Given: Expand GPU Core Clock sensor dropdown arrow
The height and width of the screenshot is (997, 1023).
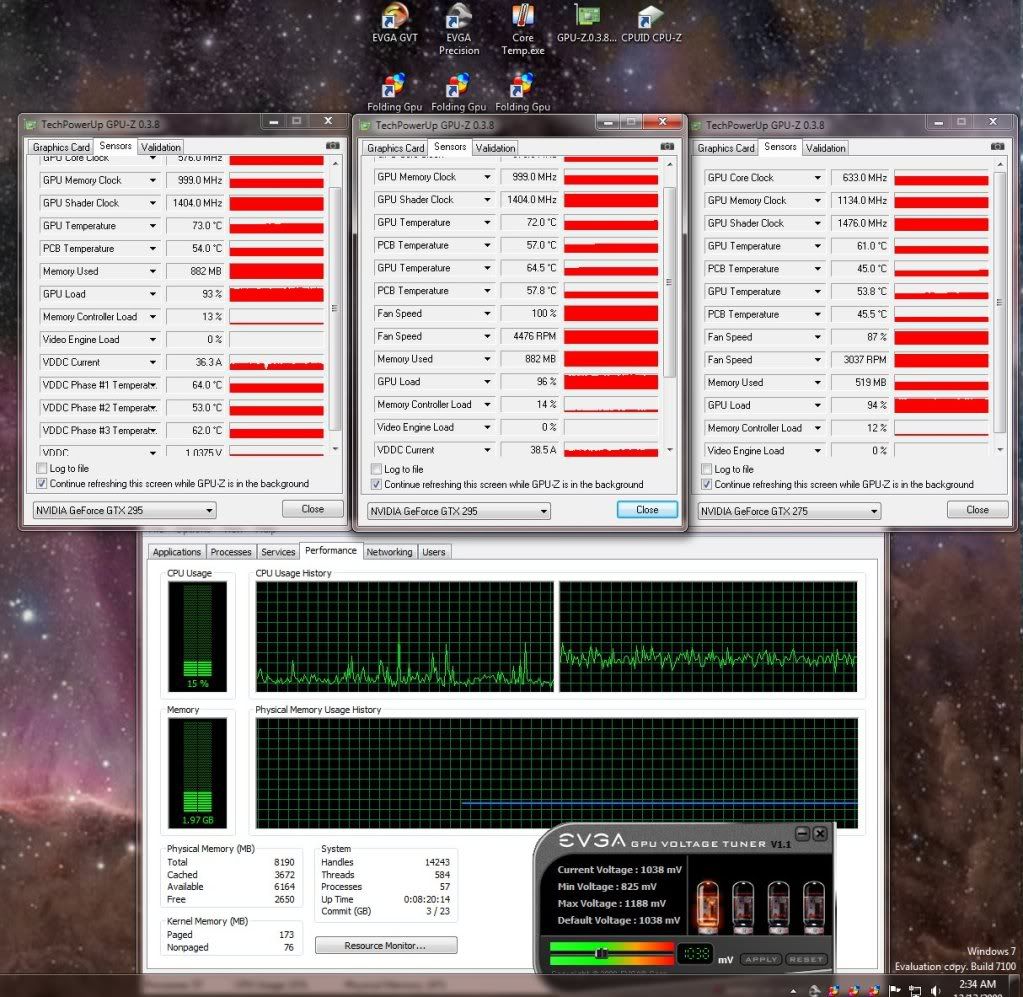Looking at the screenshot, I should [819, 178].
